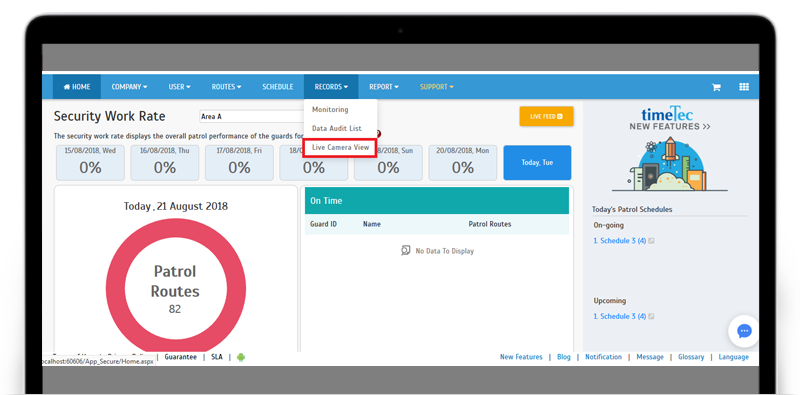Open the apps grid icon
Screen dimensions: 800x395
pos(744,87)
